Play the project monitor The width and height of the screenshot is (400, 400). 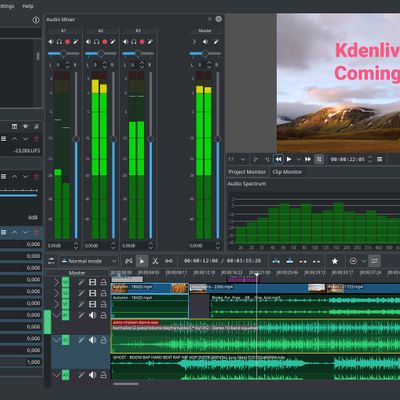[x=289, y=159]
